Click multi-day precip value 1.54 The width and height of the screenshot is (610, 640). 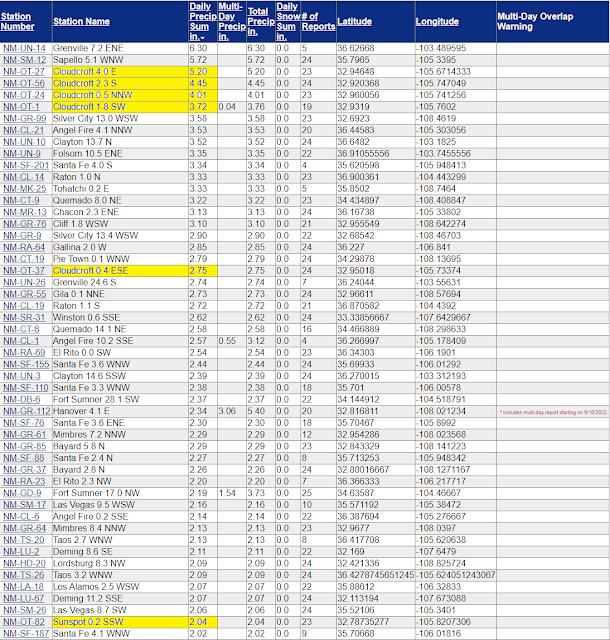tap(227, 493)
